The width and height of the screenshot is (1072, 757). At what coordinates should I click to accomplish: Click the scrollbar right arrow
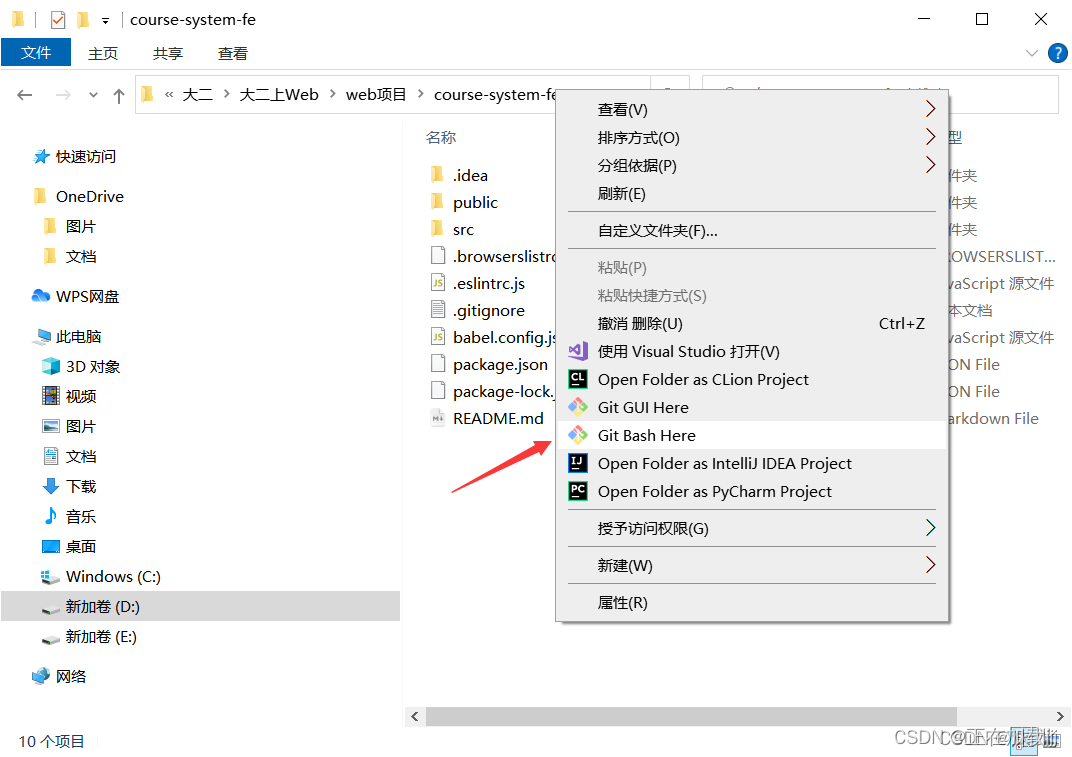pos(1060,717)
